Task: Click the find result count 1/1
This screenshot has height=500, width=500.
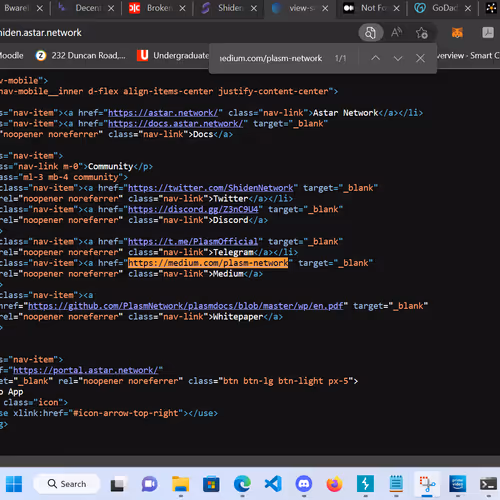Action: coord(340,58)
